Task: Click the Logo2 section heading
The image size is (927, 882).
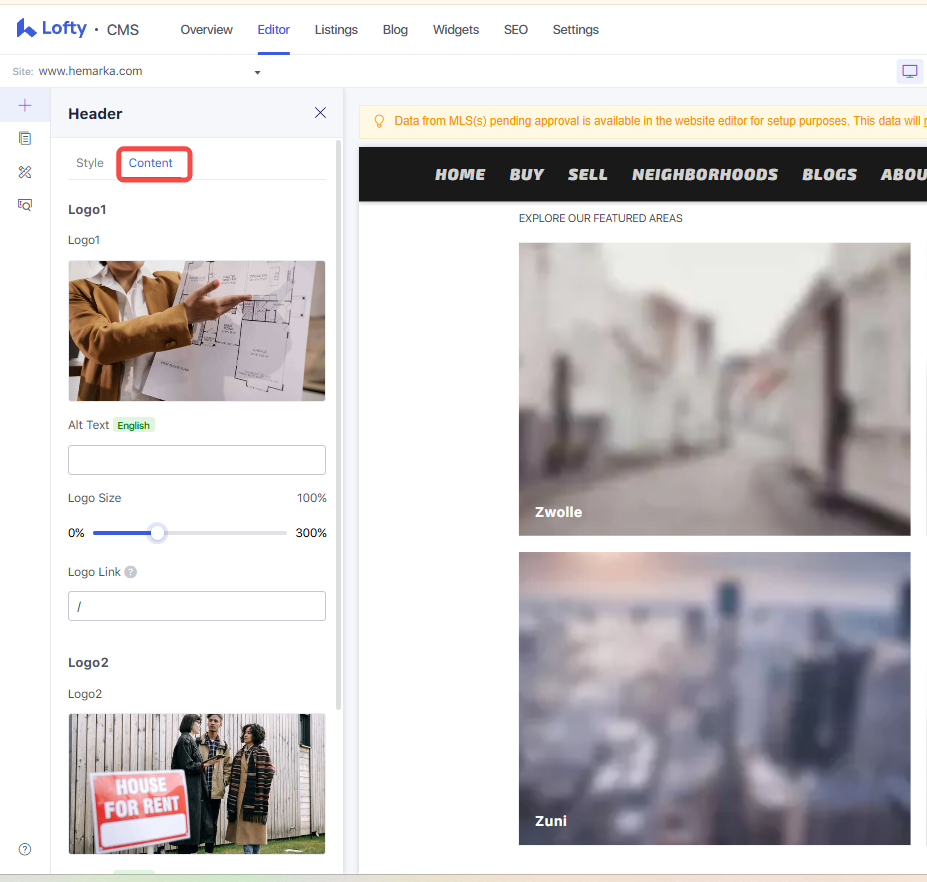Action: click(x=88, y=663)
